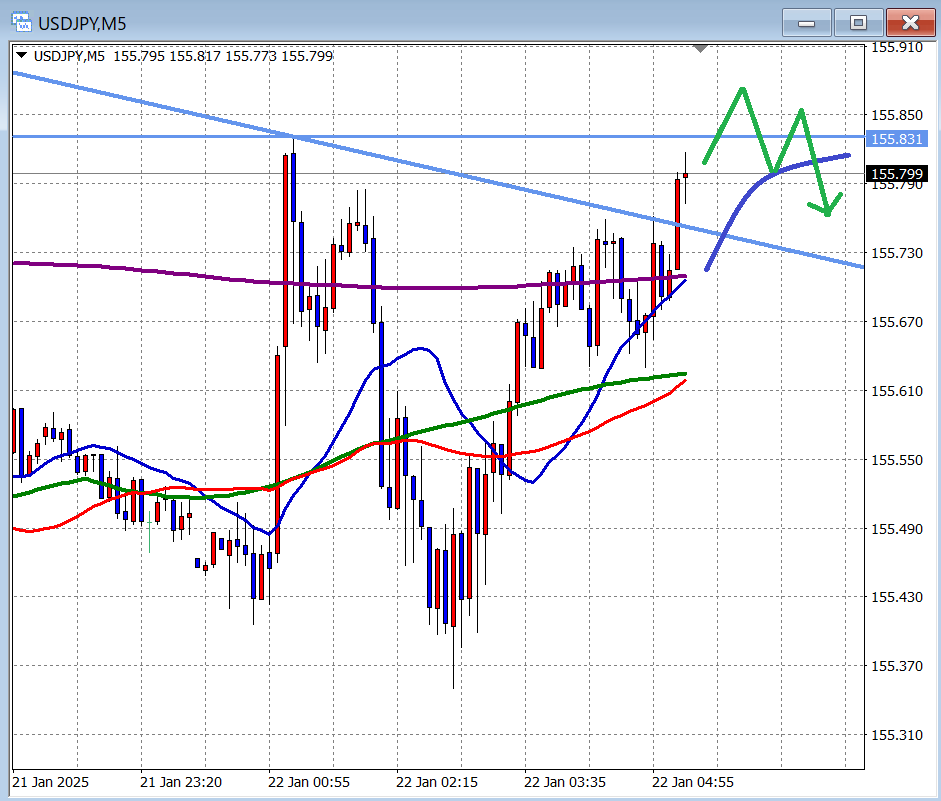Screen dimensions: 941x801
Task: Select the purple moving average line
Action: [x=150, y=267]
